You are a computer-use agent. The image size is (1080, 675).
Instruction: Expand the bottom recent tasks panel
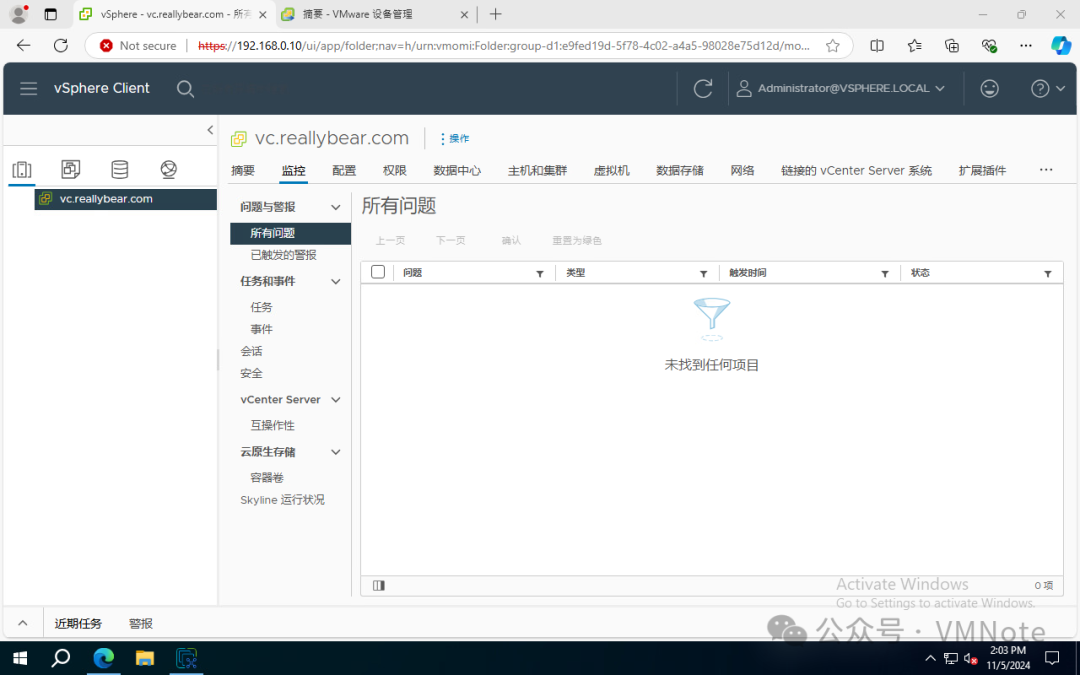click(x=23, y=623)
